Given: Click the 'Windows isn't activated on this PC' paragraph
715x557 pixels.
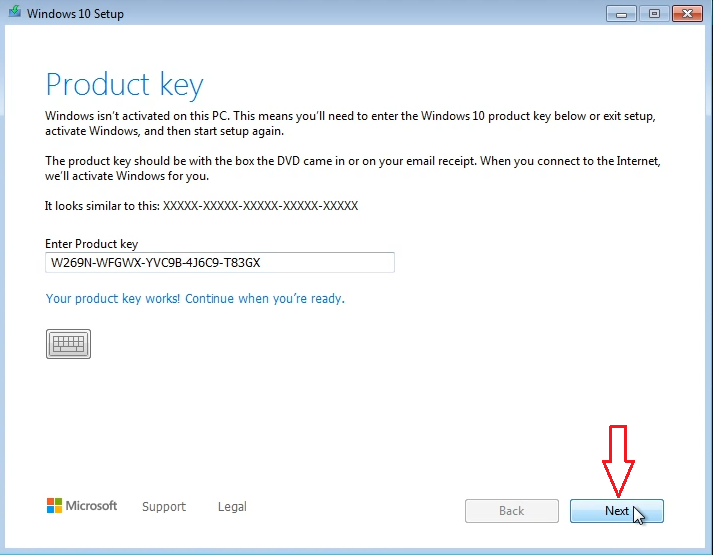Looking at the screenshot, I should 350,124.
